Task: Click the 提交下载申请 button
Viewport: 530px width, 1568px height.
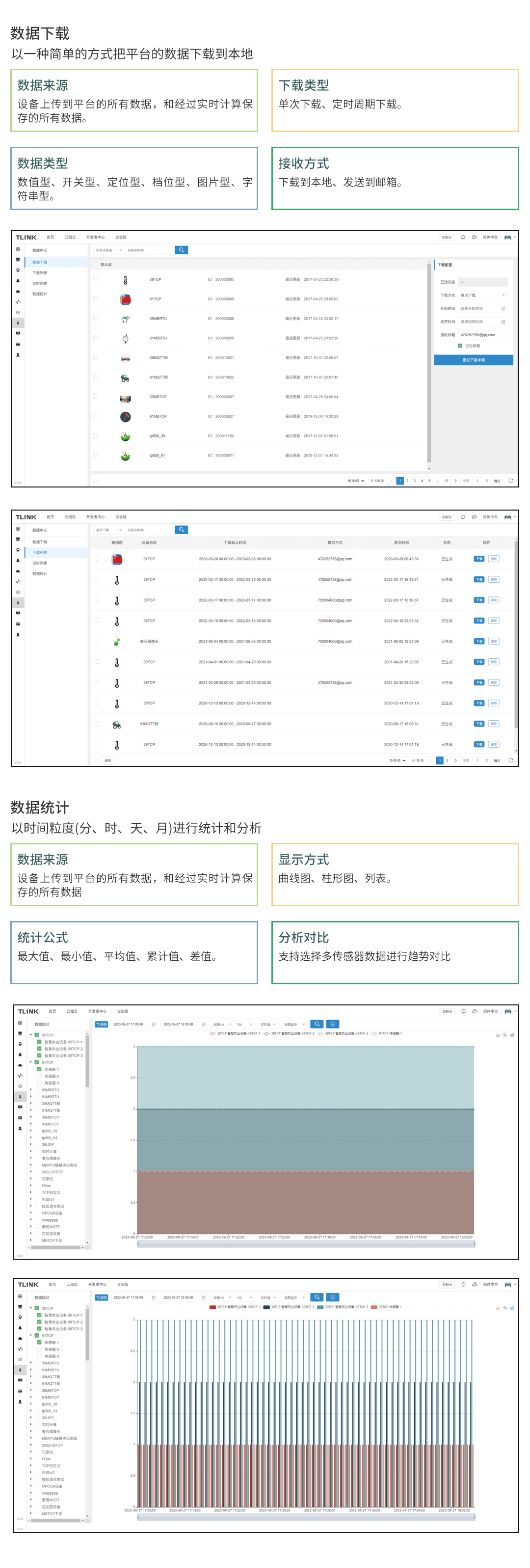Action: point(474,360)
